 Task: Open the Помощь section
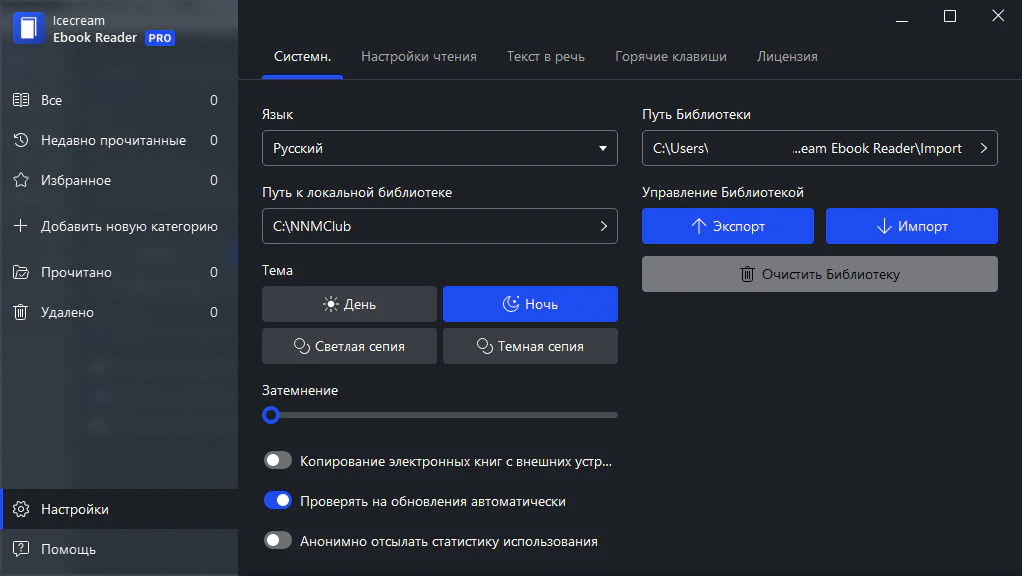[65, 549]
